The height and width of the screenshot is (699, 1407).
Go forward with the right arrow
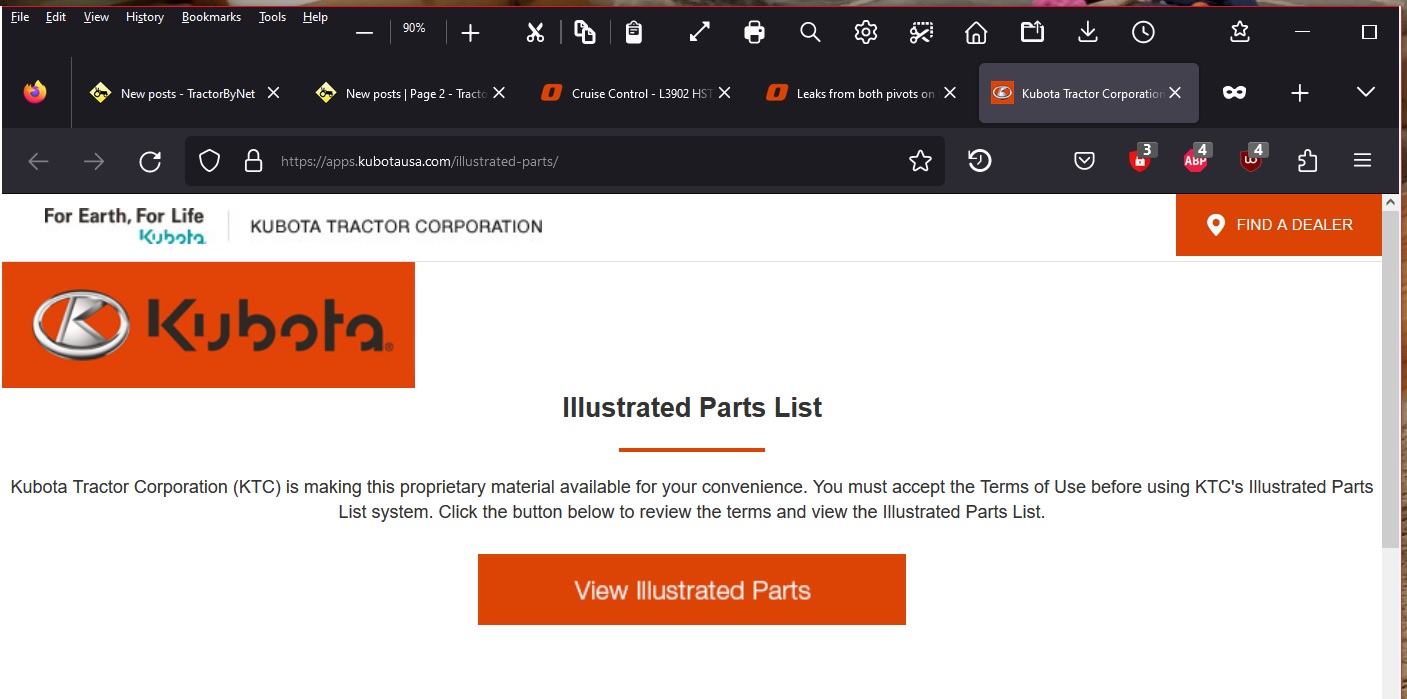[x=94, y=161]
